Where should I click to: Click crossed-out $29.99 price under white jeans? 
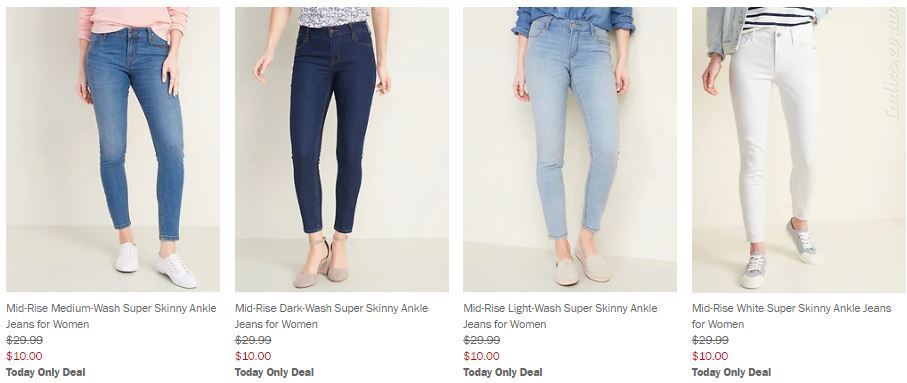point(710,340)
